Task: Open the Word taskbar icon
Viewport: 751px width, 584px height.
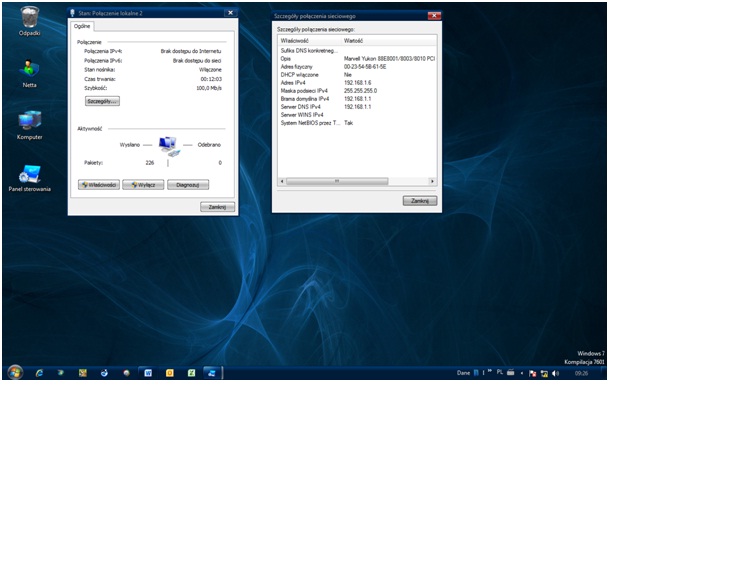Action: (148, 372)
